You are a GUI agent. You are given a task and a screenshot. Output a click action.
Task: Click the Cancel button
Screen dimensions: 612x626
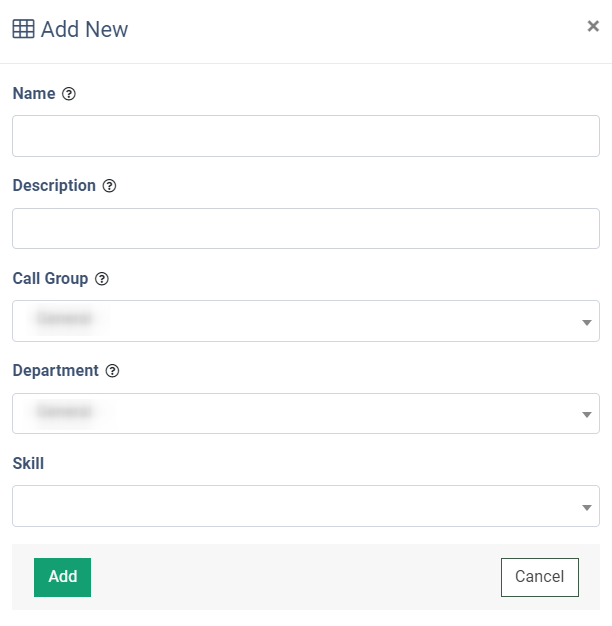[540, 577]
